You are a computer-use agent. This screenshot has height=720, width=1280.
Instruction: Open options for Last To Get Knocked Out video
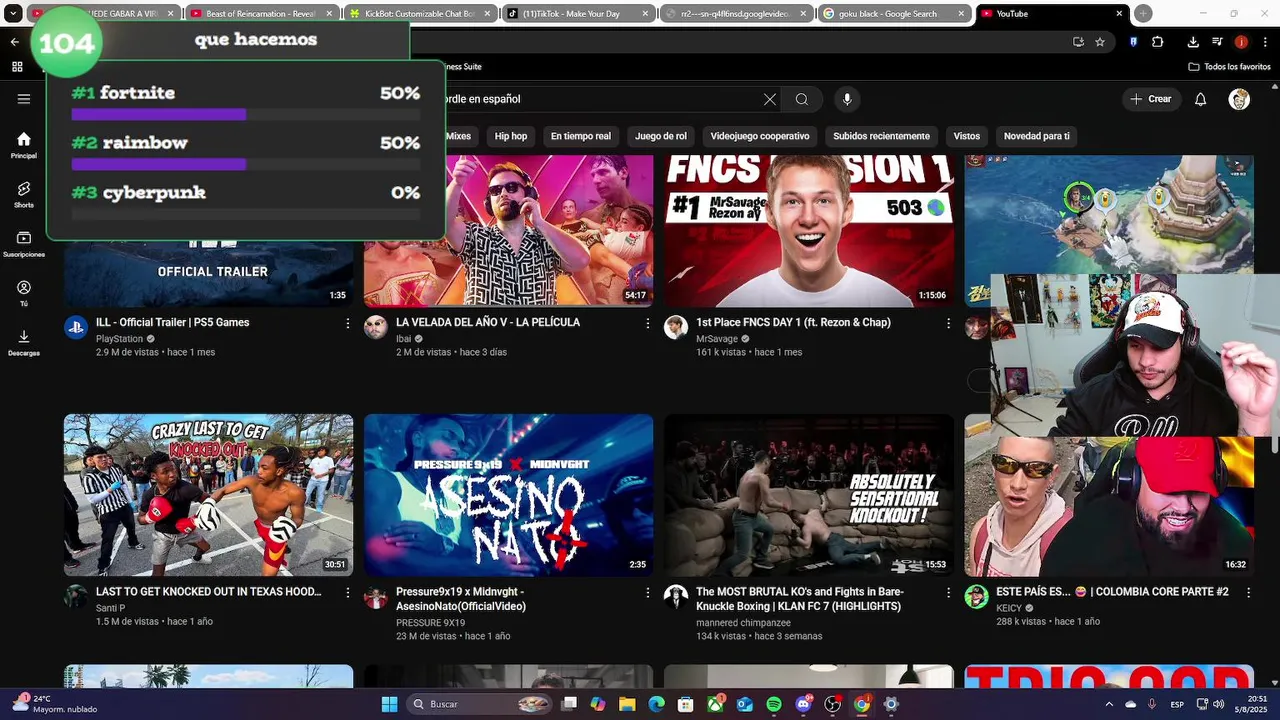pyautogui.click(x=348, y=592)
